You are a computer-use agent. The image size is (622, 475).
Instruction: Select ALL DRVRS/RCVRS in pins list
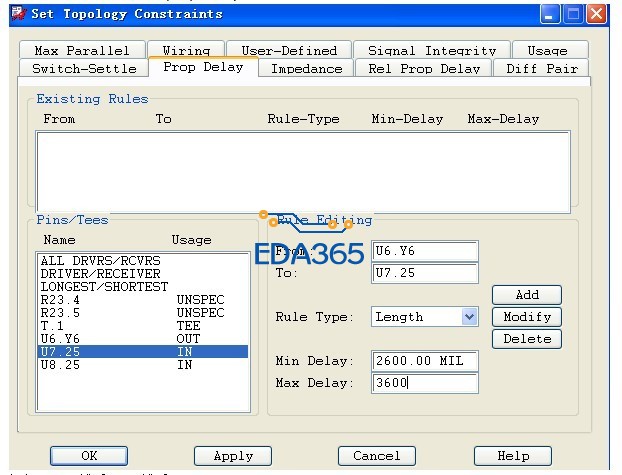(143, 261)
